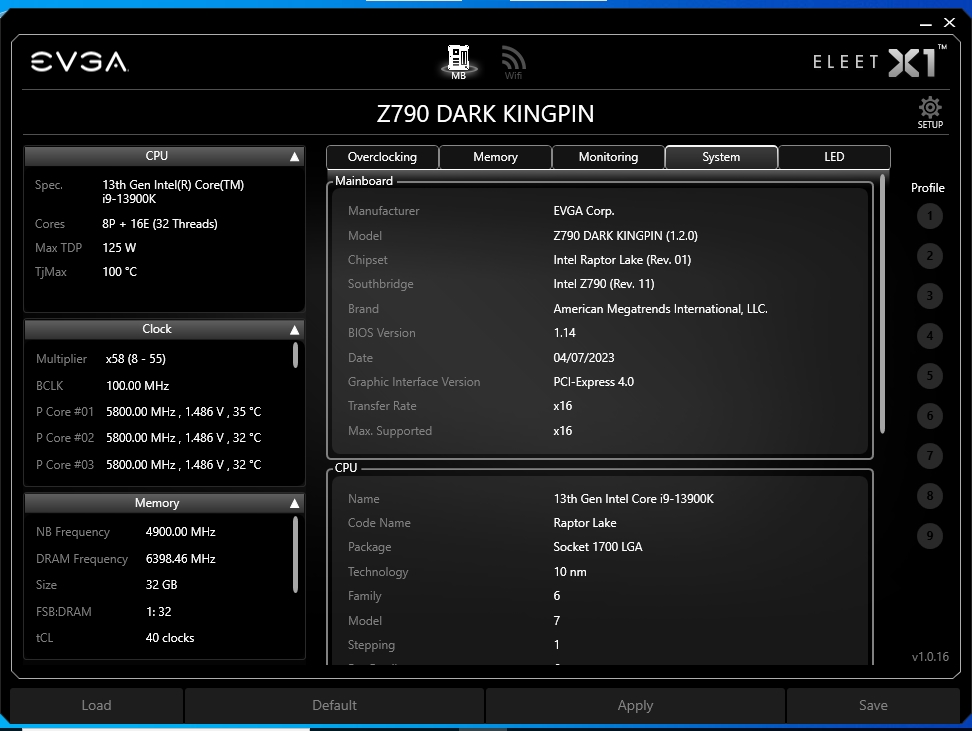Select profile slot 4
The image size is (972, 731).
pyautogui.click(x=929, y=335)
